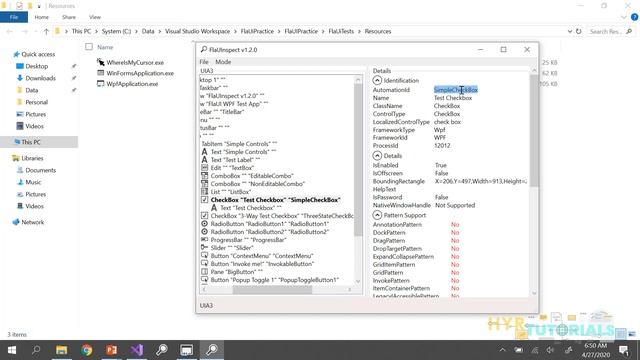Expand the Explorer ribbon chevron
The height and width of the screenshot is (360, 640).
624,17
